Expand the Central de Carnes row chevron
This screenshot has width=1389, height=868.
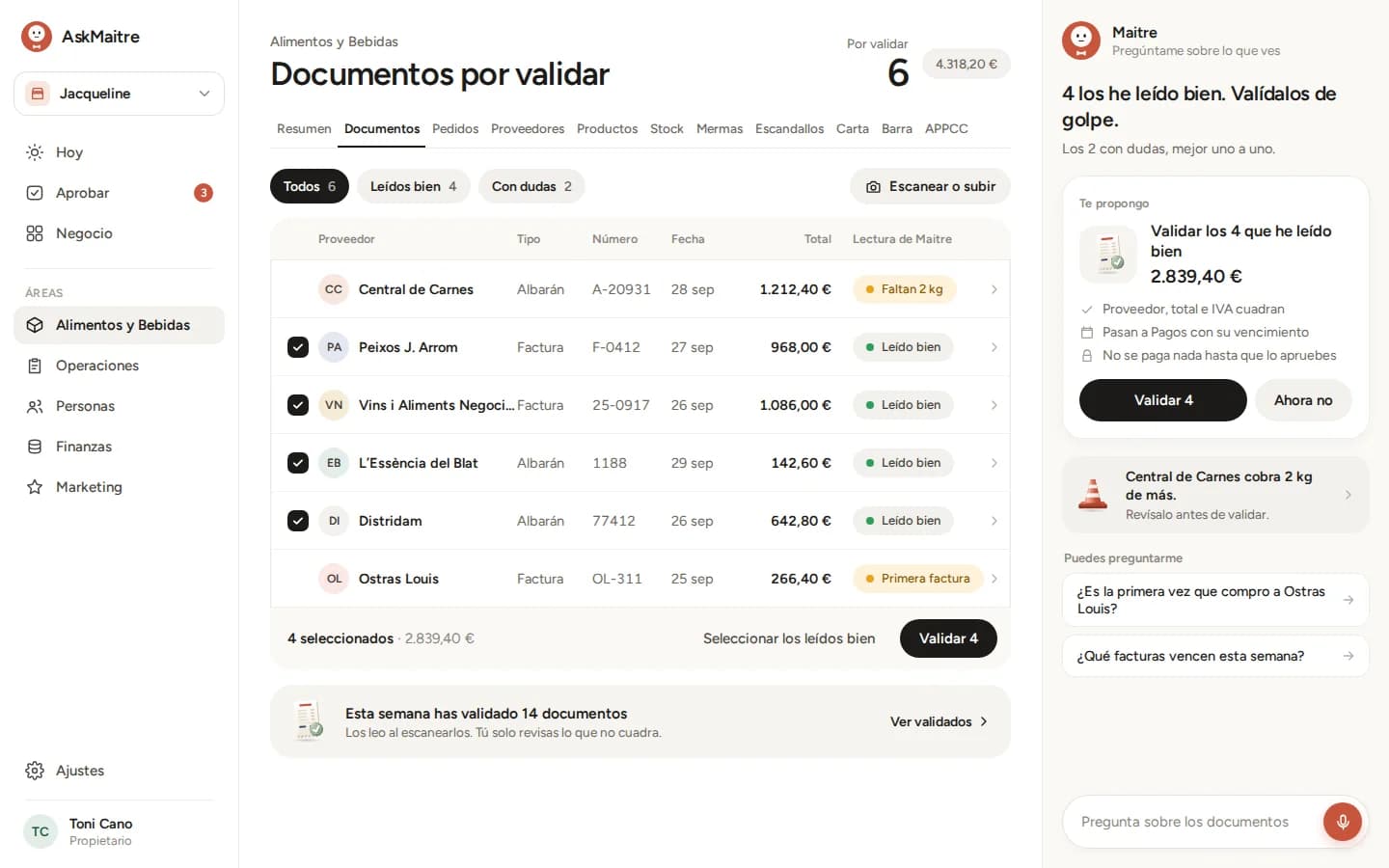pyautogui.click(x=994, y=289)
